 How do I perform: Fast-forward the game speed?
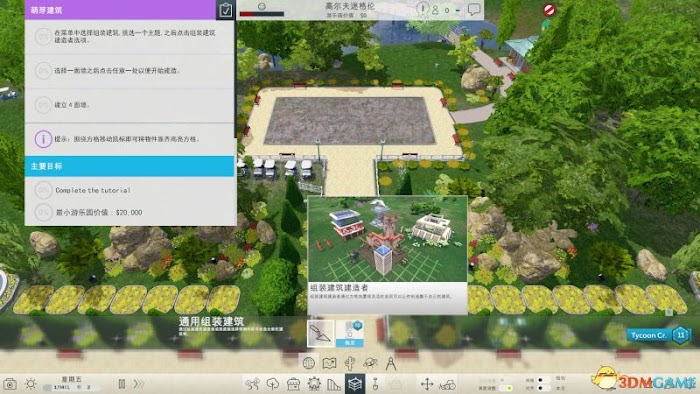(139, 384)
